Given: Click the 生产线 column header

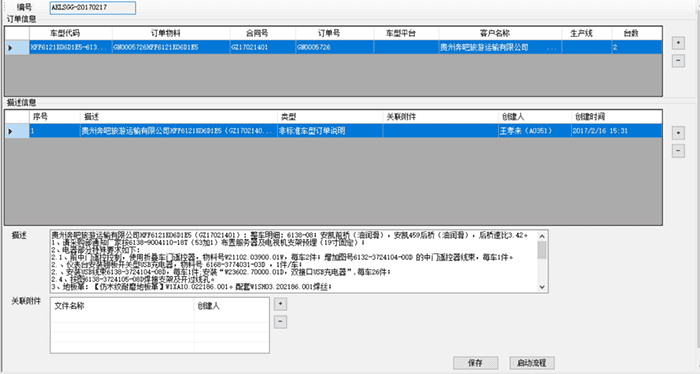Looking at the screenshot, I should (586, 33).
